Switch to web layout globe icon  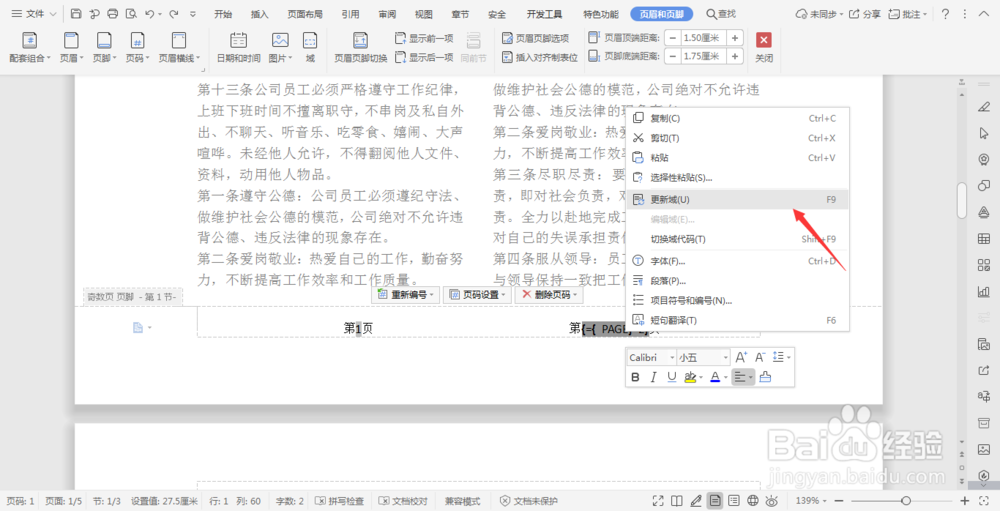click(753, 501)
